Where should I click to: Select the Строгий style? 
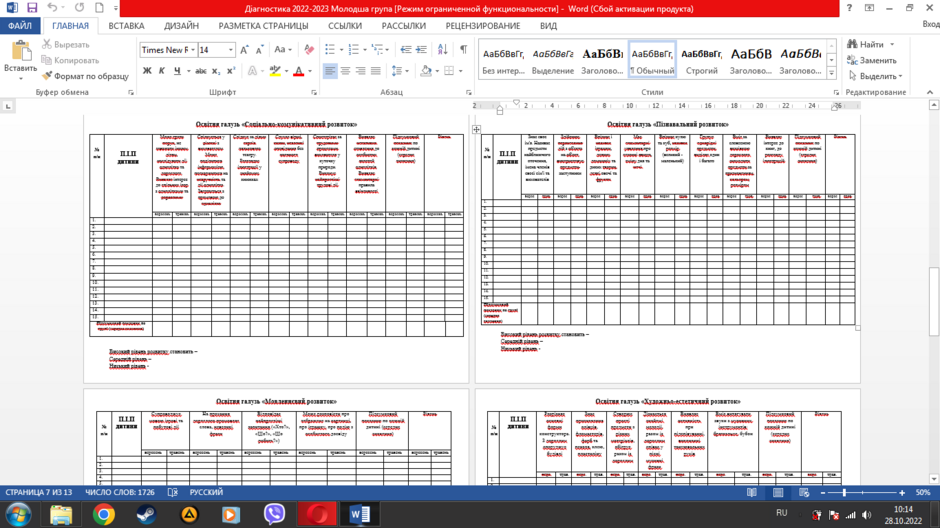[701, 61]
